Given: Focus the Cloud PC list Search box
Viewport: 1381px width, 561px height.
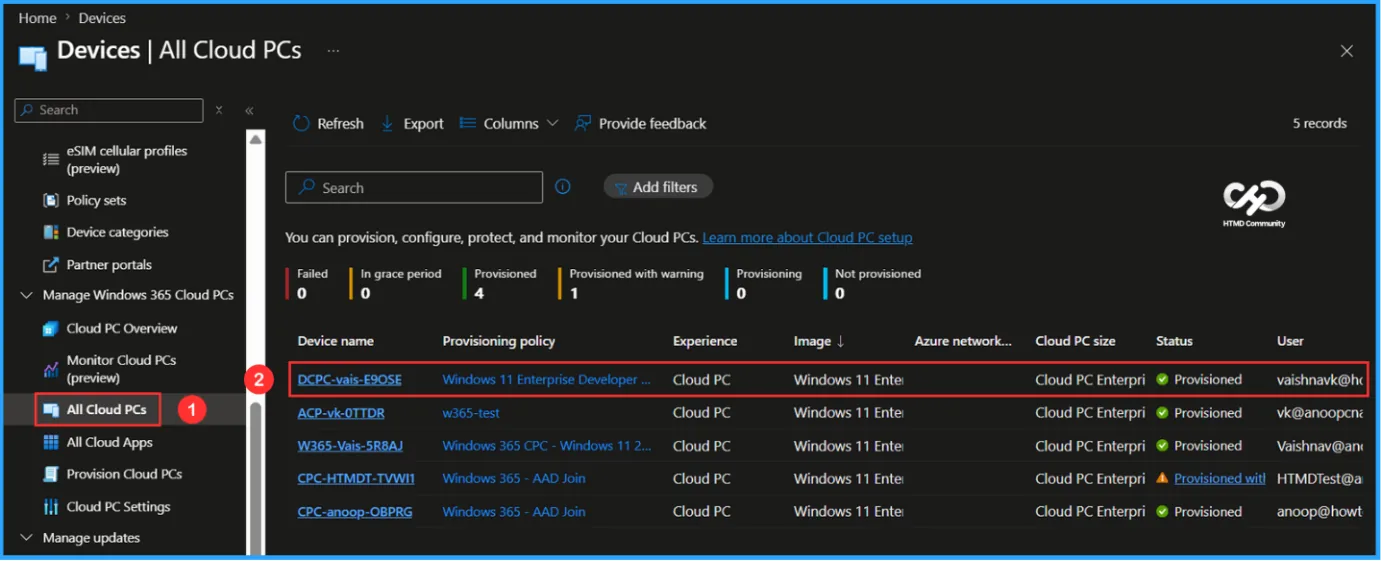Looking at the screenshot, I should (x=414, y=187).
